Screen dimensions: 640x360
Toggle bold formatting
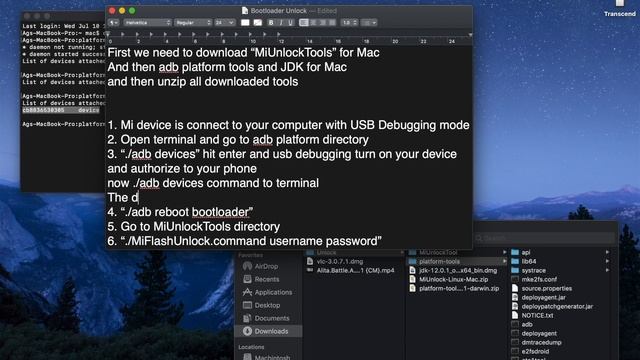click(271, 22)
